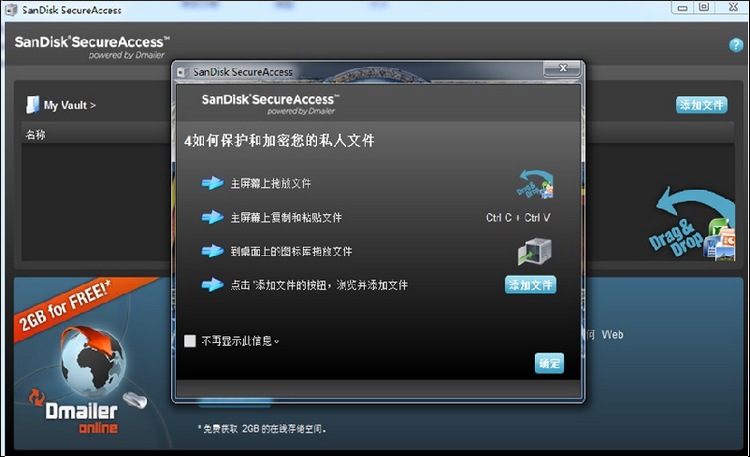This screenshot has height=457, width=750.
Task: Click 添加文件 button in main window
Action: click(x=702, y=105)
